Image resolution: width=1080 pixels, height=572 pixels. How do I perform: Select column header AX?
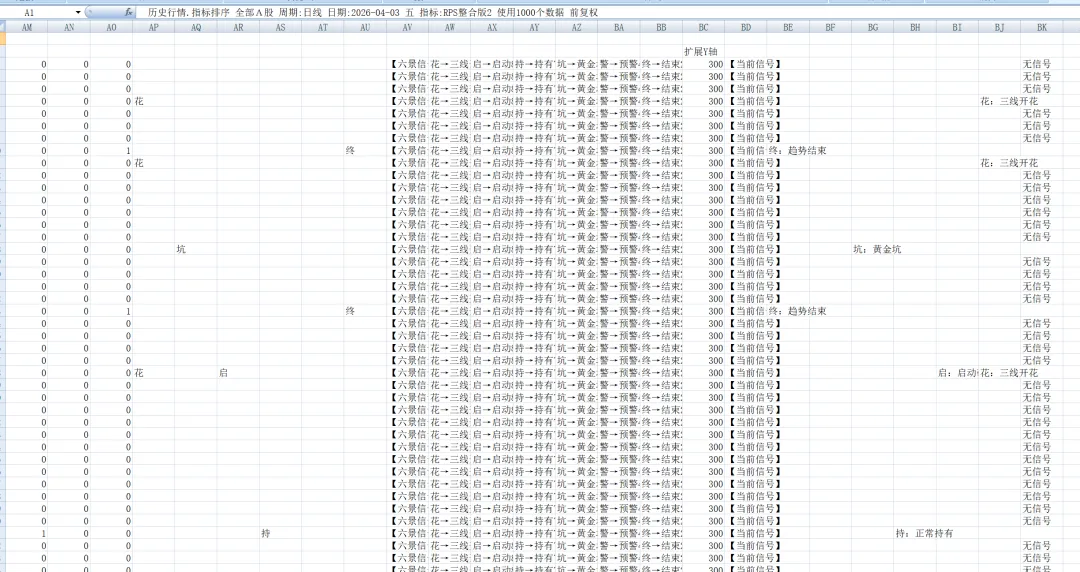coord(492,28)
